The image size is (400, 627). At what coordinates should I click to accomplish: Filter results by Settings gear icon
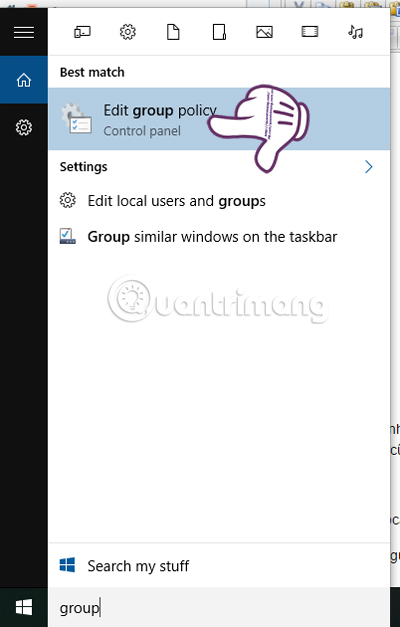128,32
